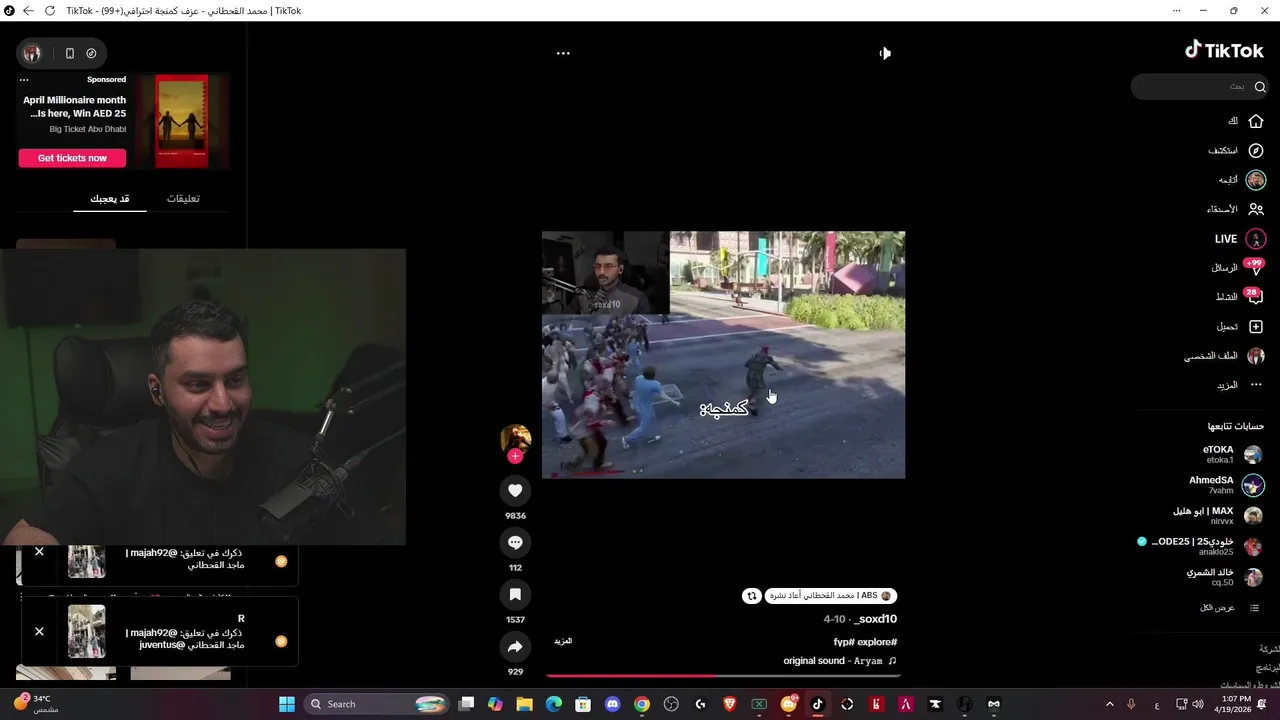Open the AhmedSA followed account

pos(1226,485)
